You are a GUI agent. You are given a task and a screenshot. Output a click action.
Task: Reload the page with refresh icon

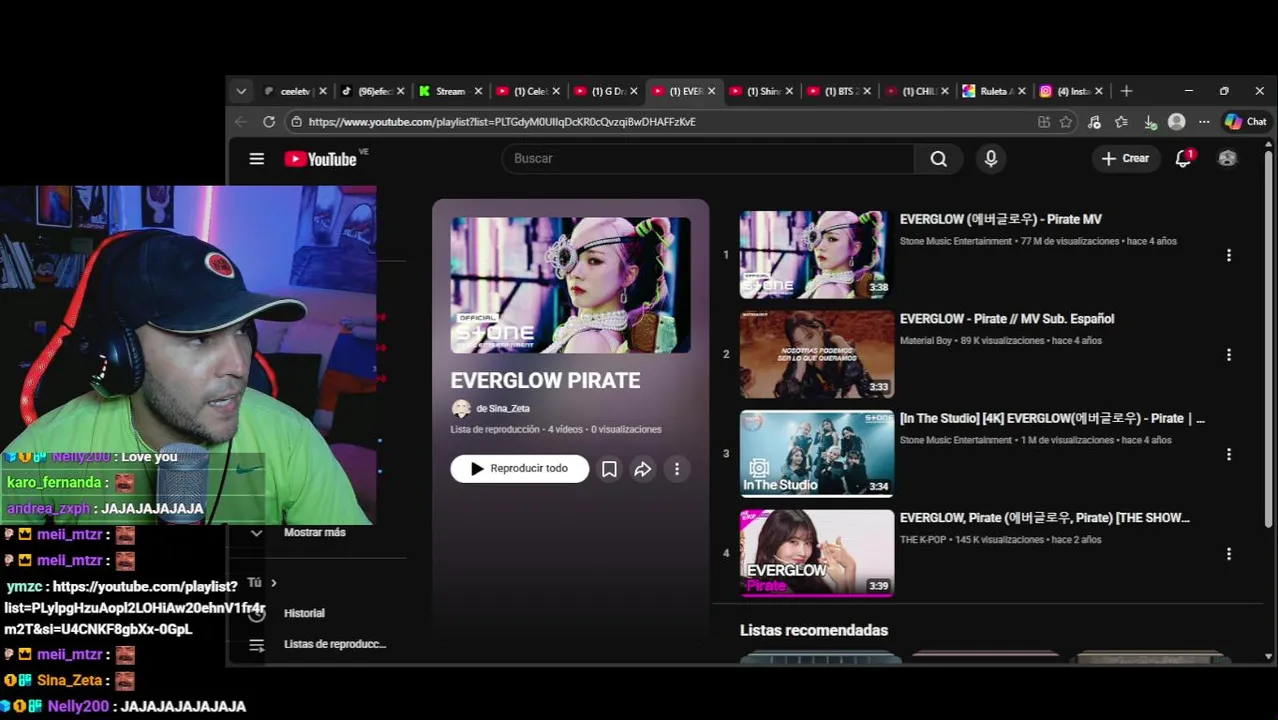click(x=269, y=122)
